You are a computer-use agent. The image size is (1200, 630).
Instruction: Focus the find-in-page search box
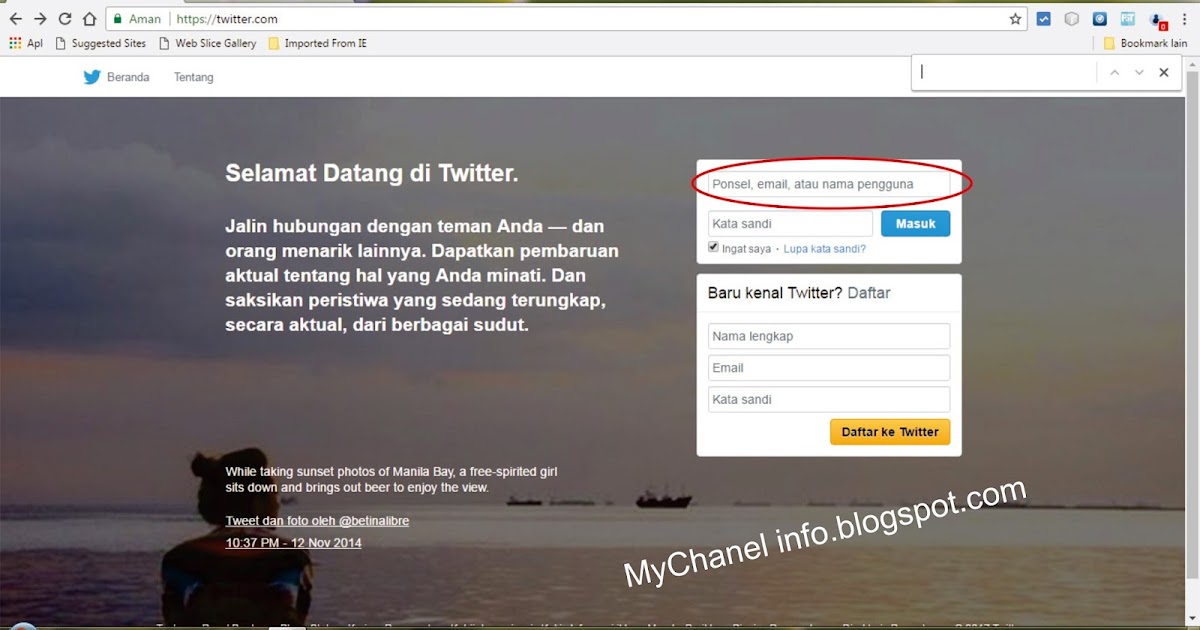(x=1004, y=72)
